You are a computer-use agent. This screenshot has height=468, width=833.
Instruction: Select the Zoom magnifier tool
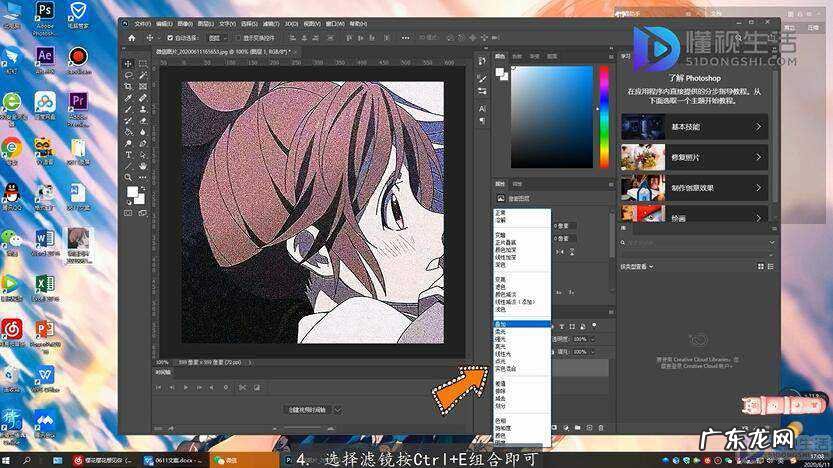[128, 177]
